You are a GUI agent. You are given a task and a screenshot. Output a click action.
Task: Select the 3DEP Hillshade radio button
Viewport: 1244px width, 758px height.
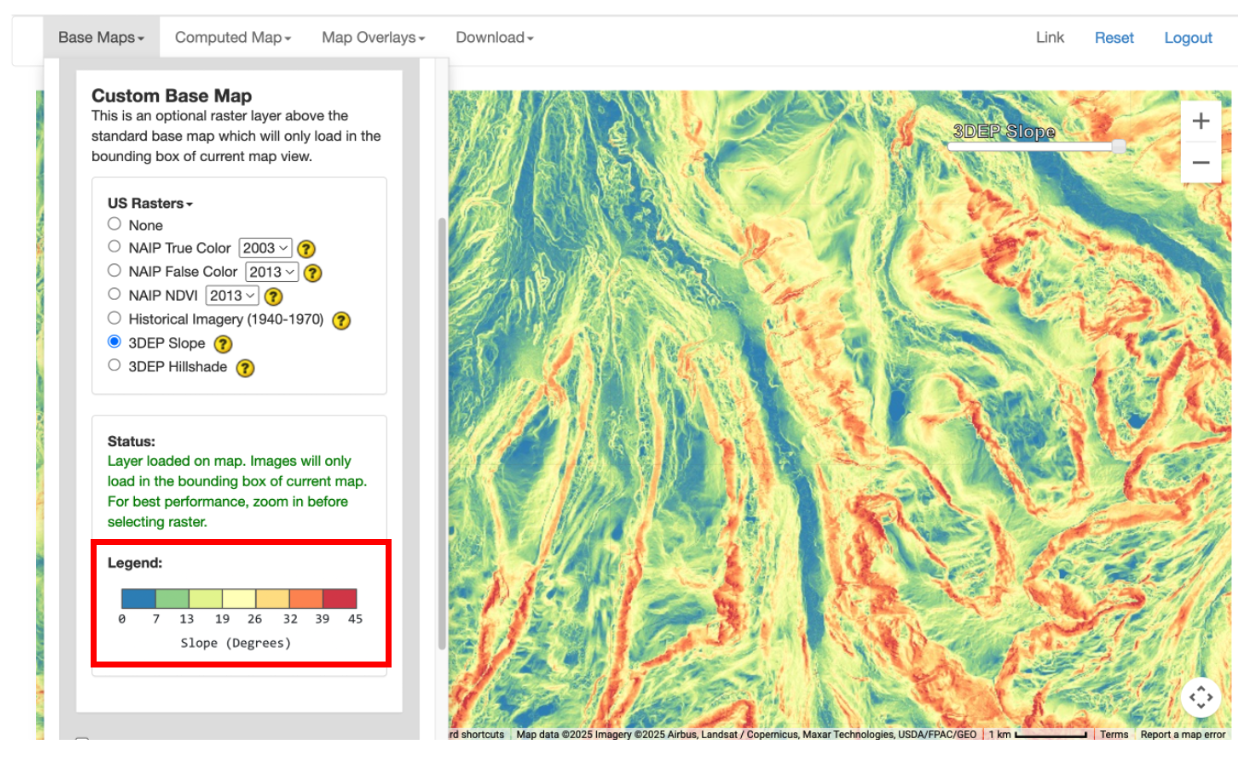coord(114,366)
